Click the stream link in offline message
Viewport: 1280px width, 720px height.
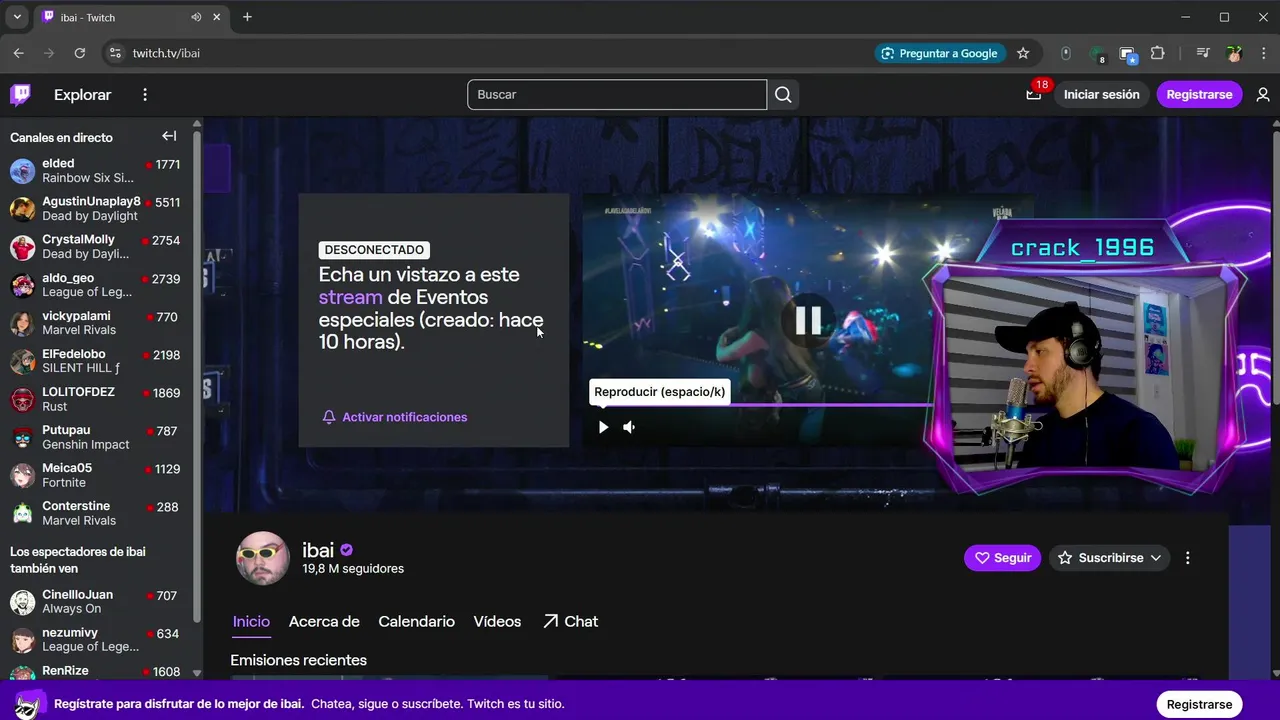[350, 297]
